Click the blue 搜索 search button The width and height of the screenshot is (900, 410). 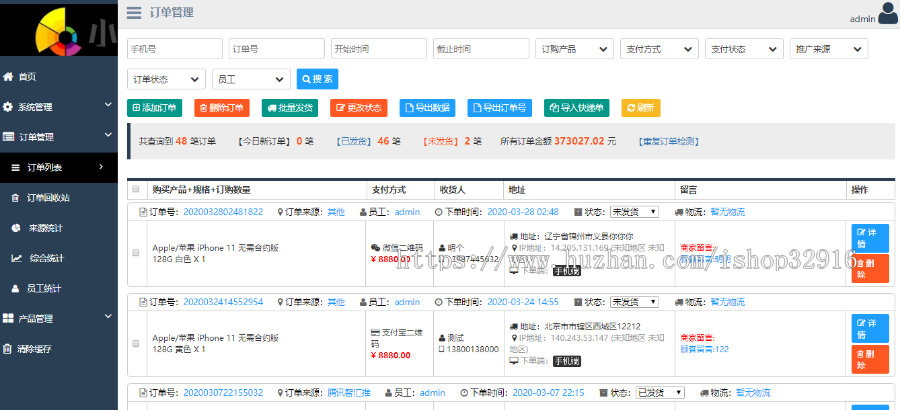317,79
